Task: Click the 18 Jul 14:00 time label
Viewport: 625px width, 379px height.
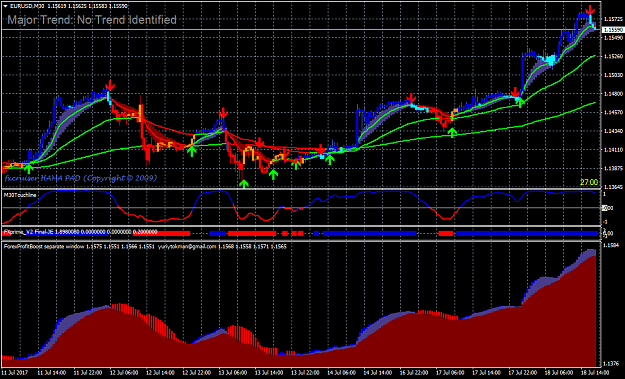Action: coord(595,373)
